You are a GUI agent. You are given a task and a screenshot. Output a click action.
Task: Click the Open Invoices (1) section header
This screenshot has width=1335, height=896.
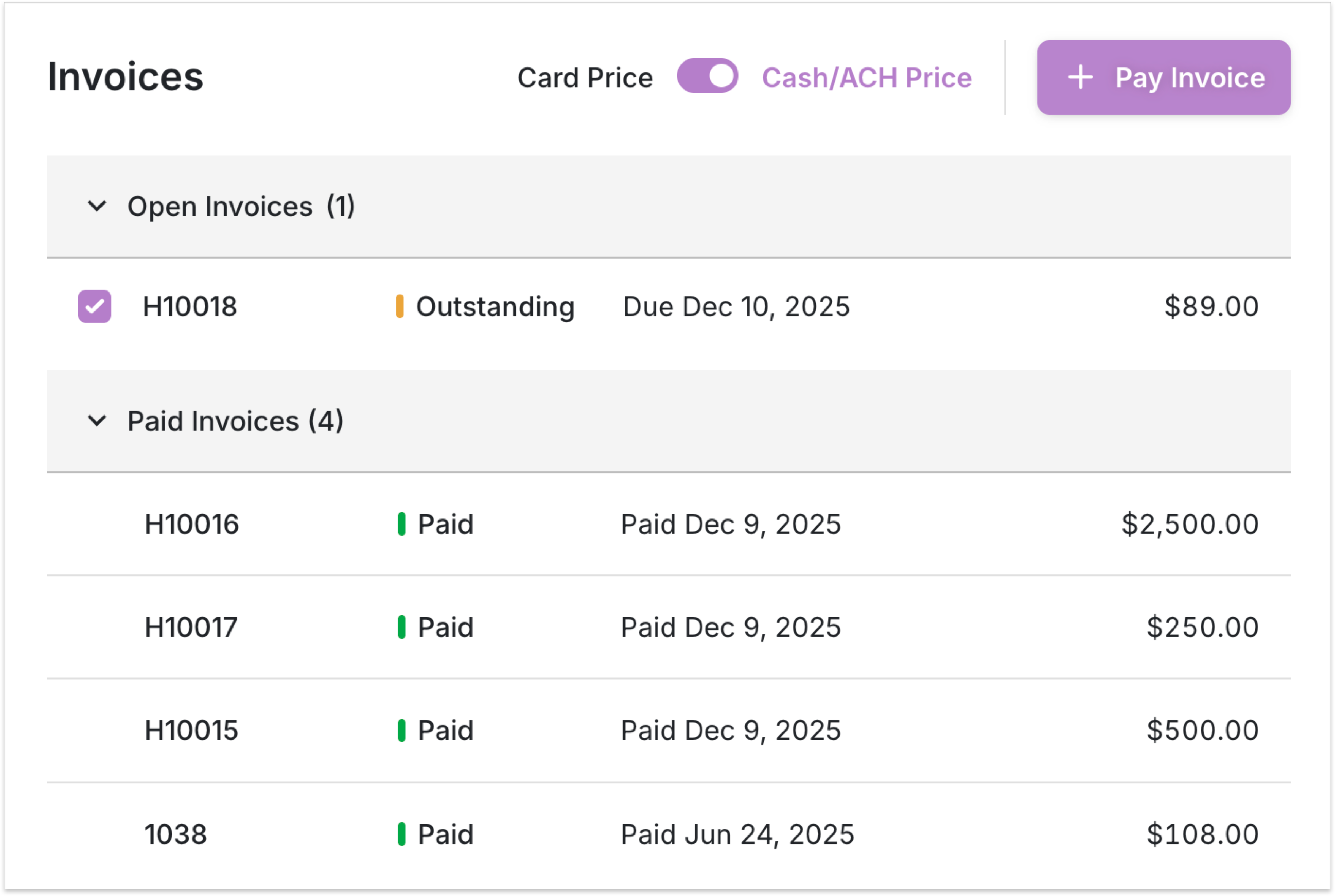(241, 206)
